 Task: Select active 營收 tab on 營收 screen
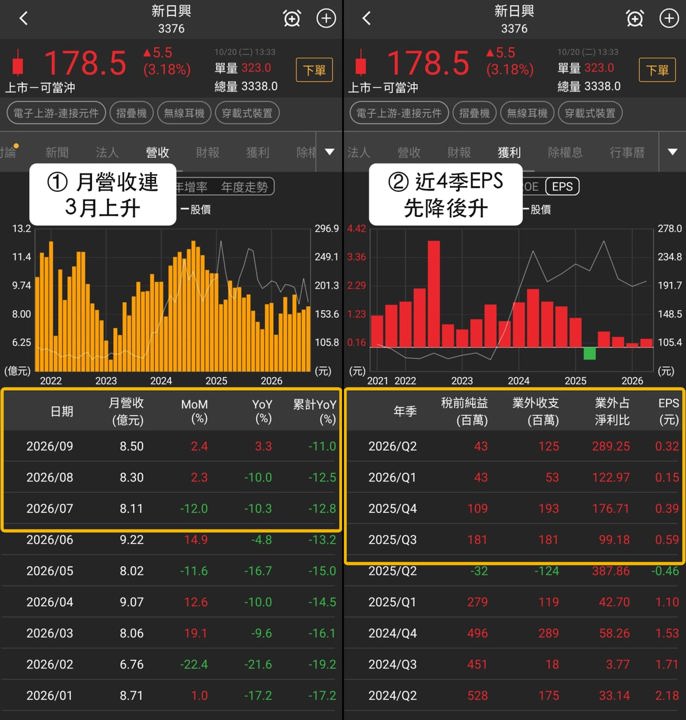click(x=157, y=152)
